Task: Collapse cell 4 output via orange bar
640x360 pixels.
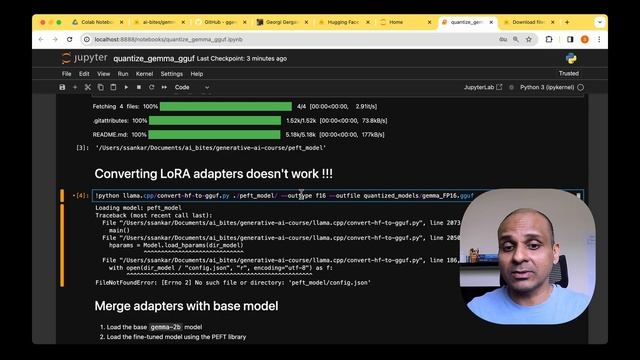Action: 62,245
